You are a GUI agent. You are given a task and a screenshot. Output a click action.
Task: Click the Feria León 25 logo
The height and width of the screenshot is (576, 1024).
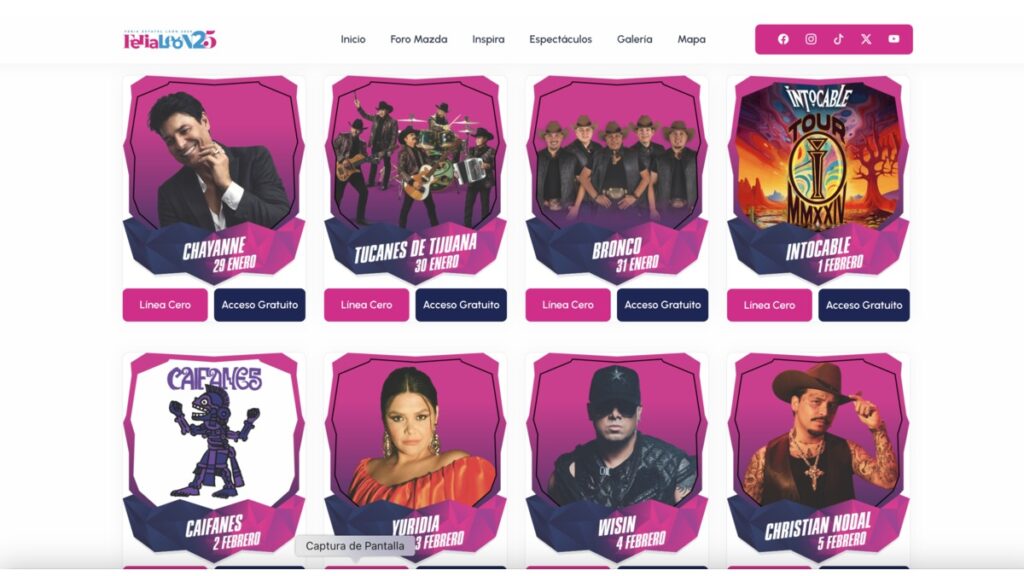pyautogui.click(x=170, y=40)
